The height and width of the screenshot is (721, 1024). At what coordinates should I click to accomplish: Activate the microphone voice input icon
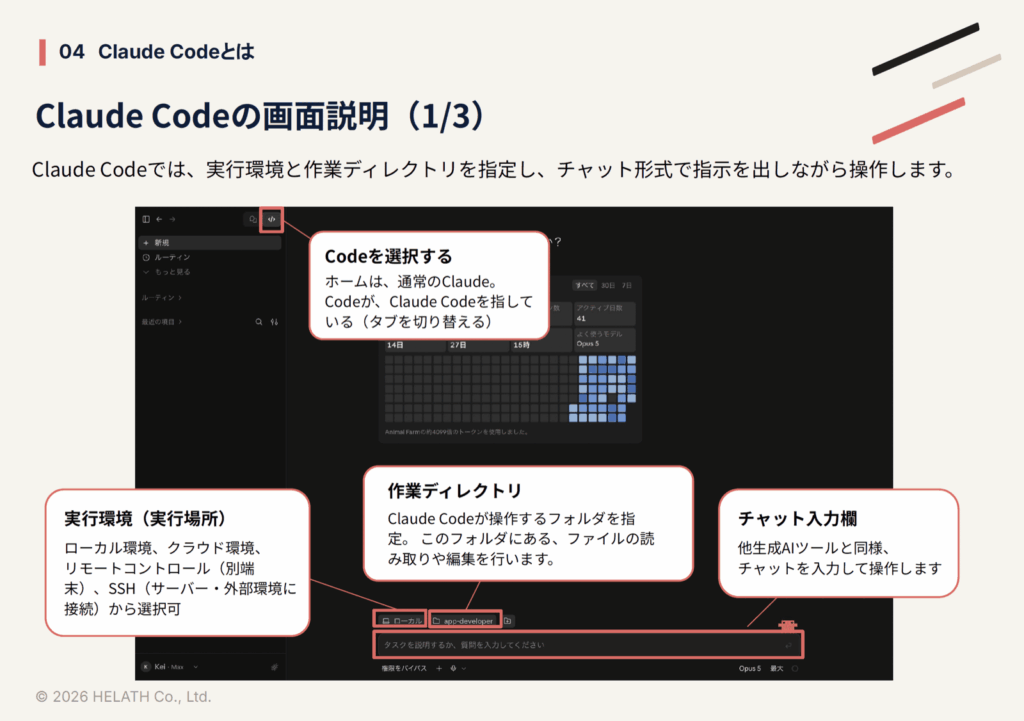[x=453, y=669]
